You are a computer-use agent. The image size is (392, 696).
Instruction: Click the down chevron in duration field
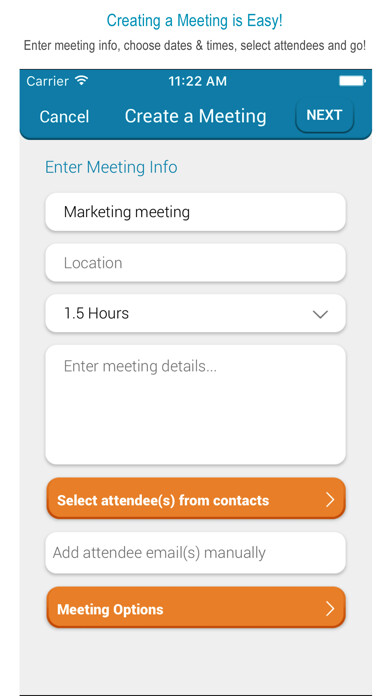pos(320,314)
